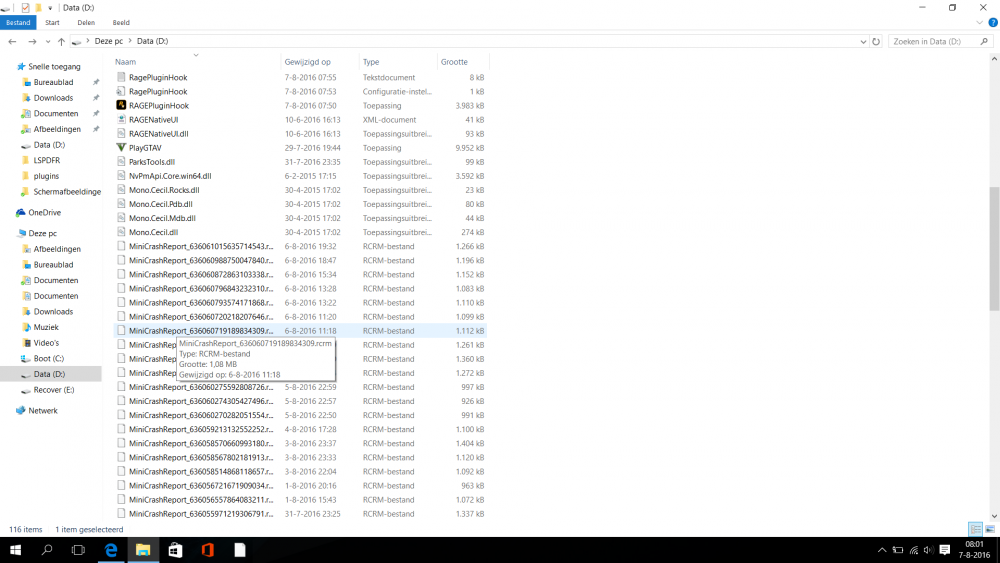Select Mono.Cecil.dll file
The height and width of the screenshot is (563, 1000).
153,232
